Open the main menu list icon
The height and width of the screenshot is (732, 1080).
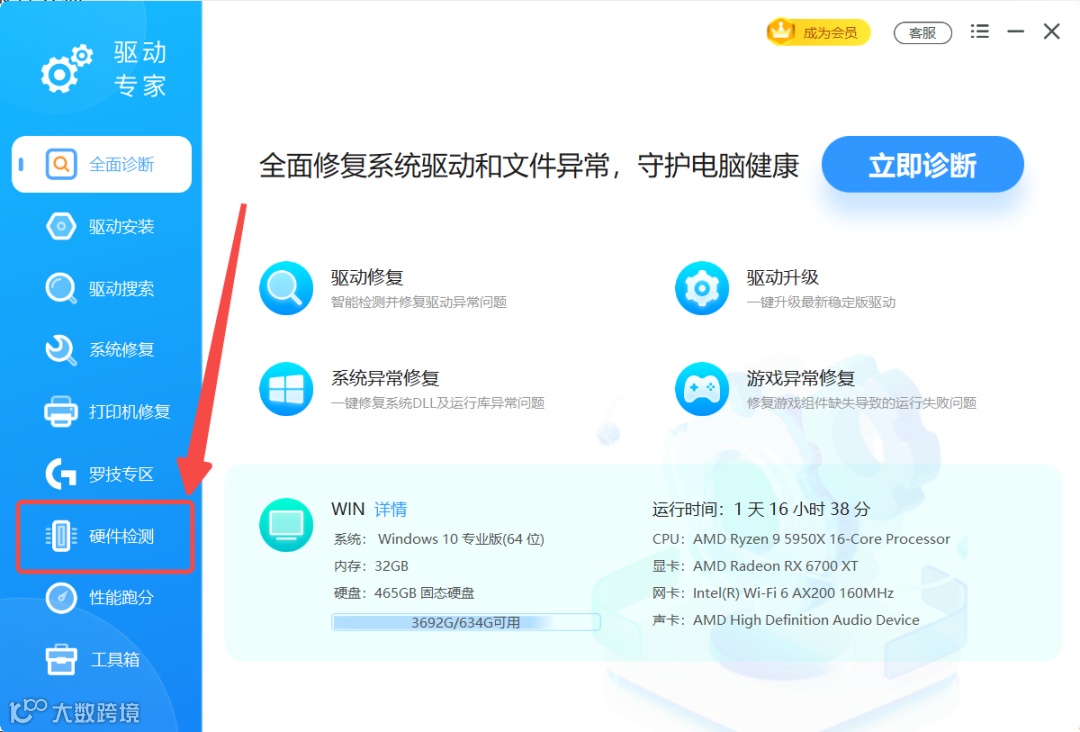coord(979,31)
